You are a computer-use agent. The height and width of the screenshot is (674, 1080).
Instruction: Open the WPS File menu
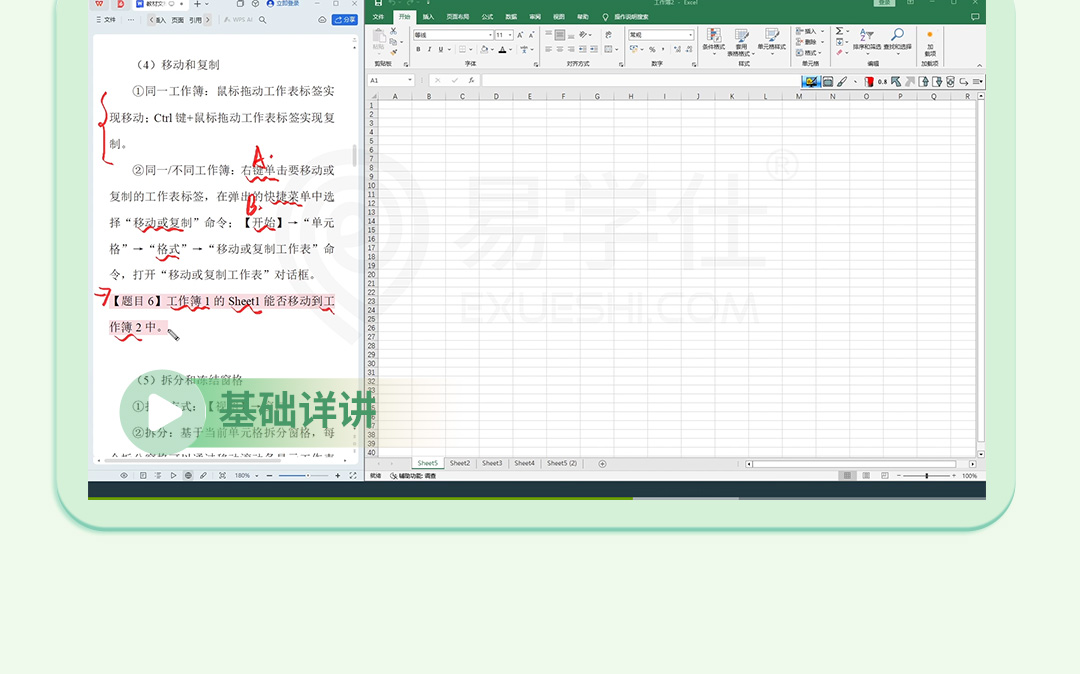click(107, 20)
